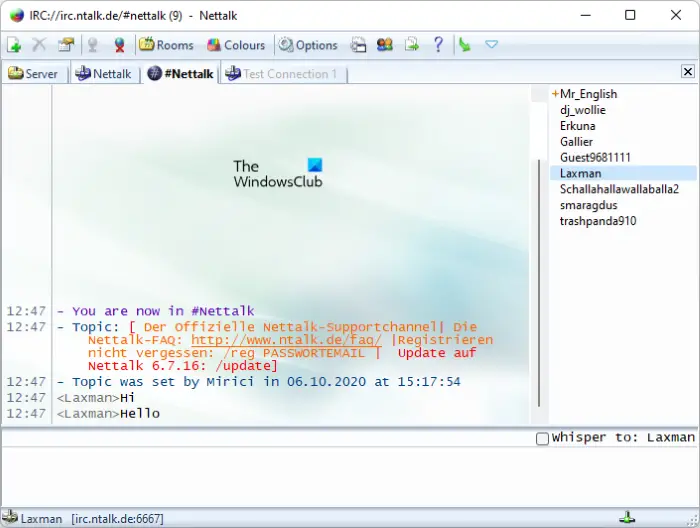Switch to the Nettalk tab
Viewport: 700px width, 528px height.
point(104,74)
